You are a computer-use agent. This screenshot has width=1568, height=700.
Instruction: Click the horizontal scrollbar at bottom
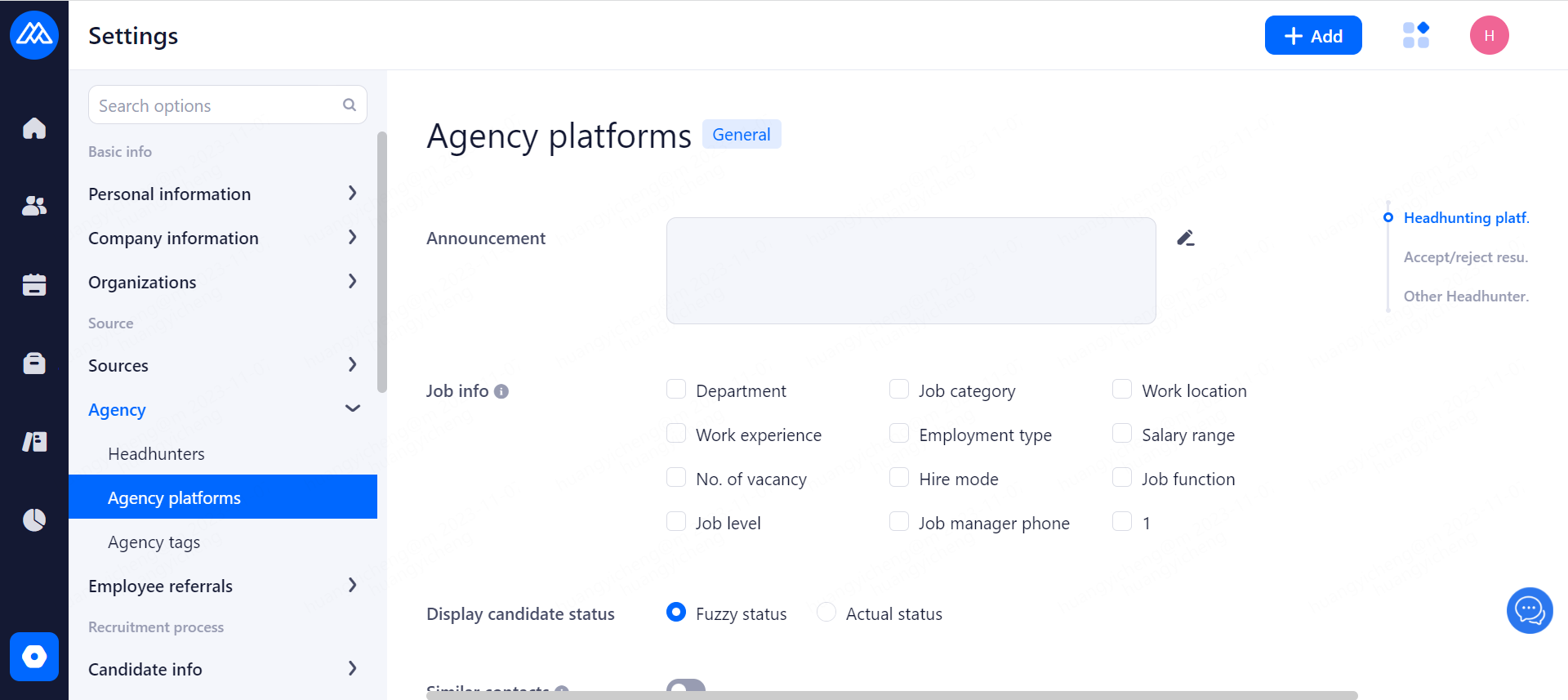coord(890,695)
